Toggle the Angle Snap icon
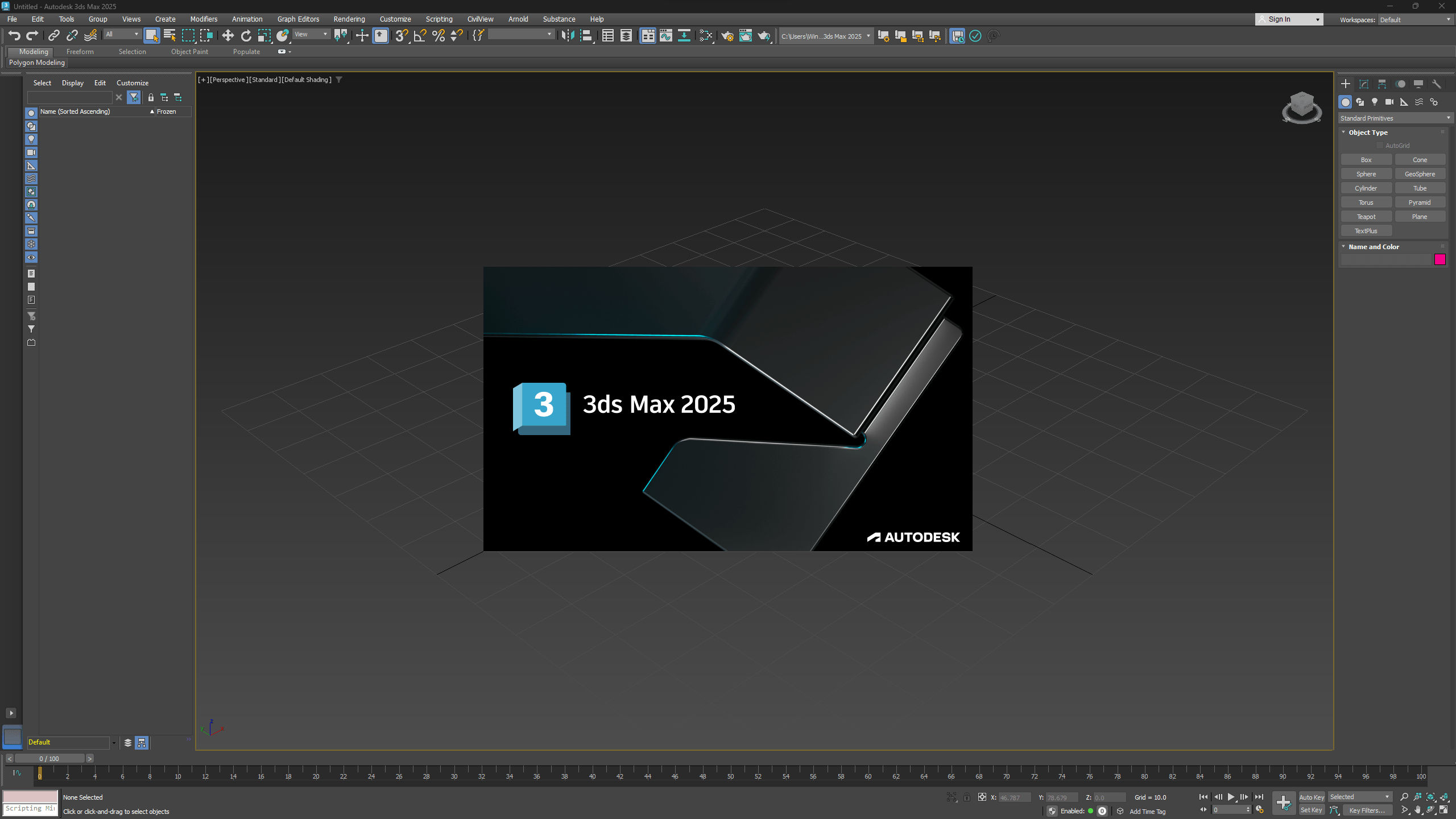Image resolution: width=1456 pixels, height=819 pixels. click(420, 36)
